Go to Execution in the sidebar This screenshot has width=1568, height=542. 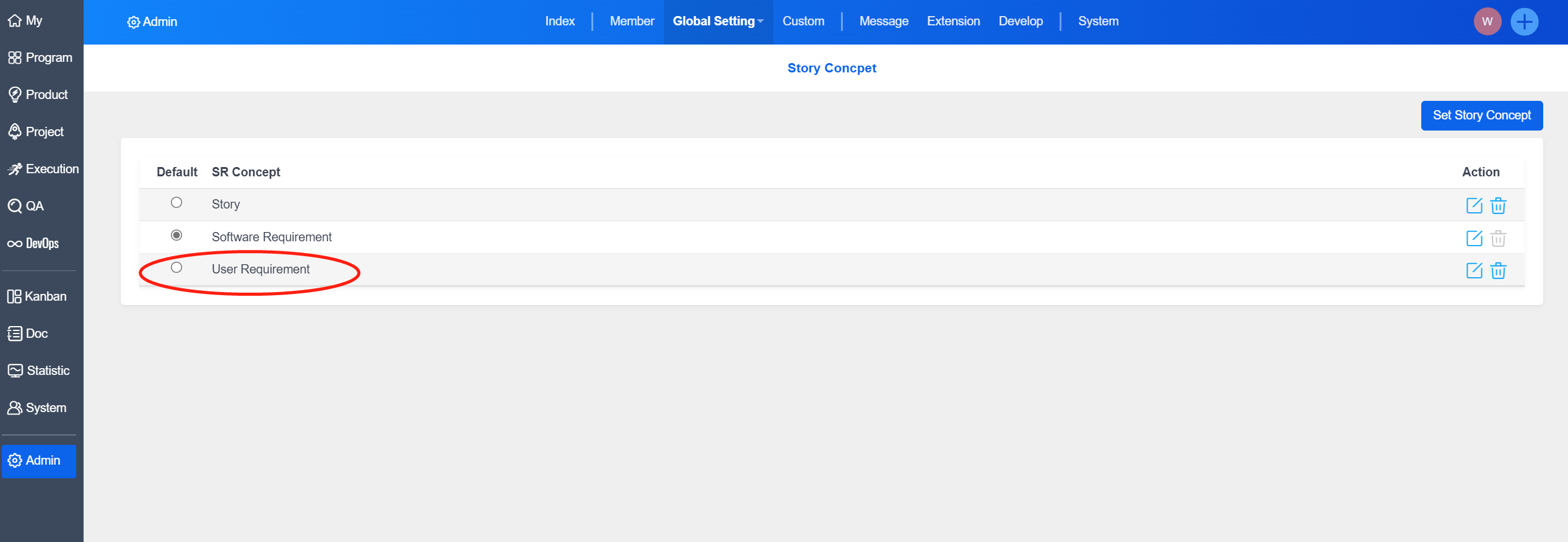tap(43, 169)
